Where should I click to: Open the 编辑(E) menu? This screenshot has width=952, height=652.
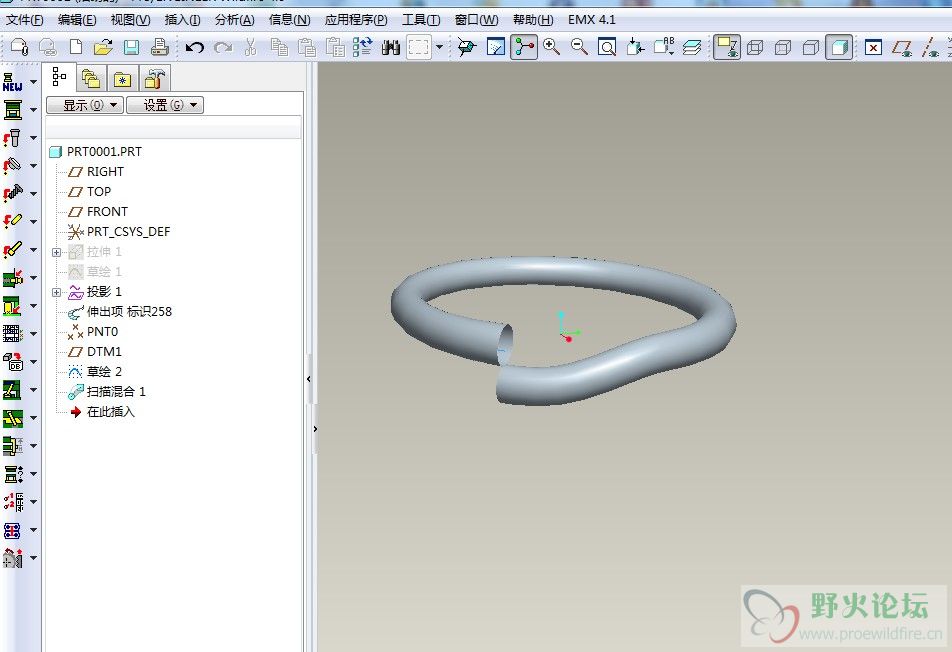(x=77, y=19)
